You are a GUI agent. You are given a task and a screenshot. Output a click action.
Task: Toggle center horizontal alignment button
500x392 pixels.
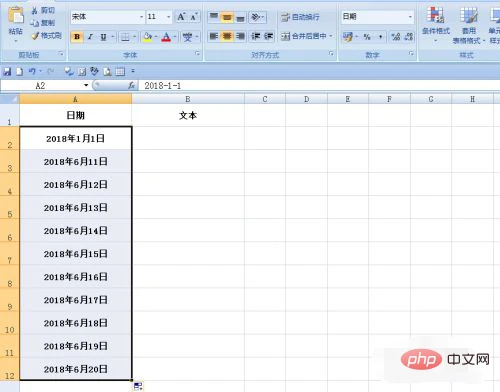[x=227, y=36]
